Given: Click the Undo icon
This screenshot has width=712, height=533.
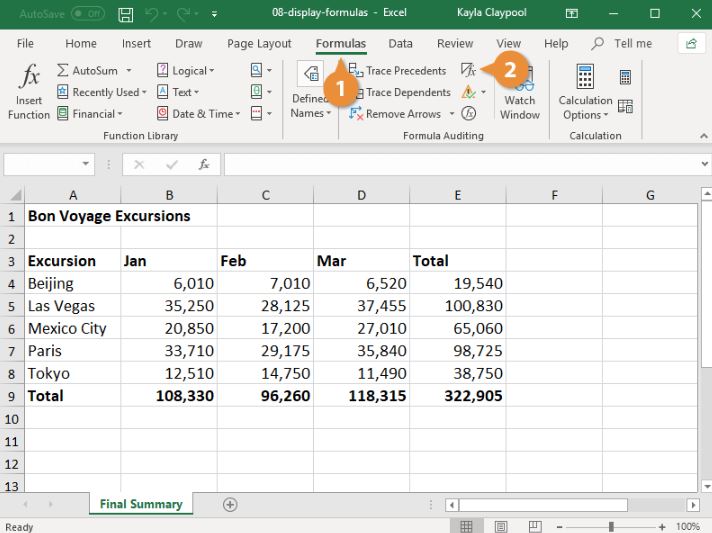Looking at the screenshot, I should (x=152, y=15).
